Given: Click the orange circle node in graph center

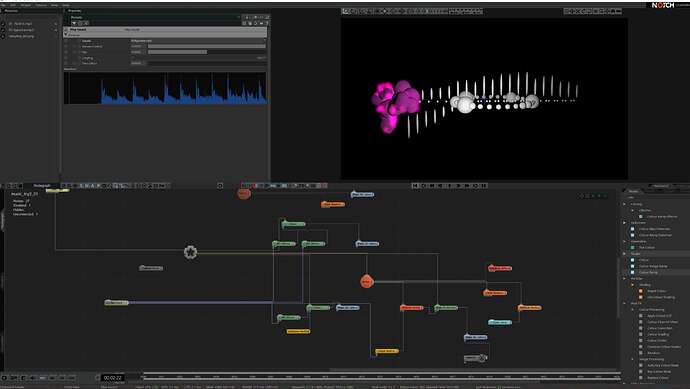Looking at the screenshot, I should click(x=367, y=281).
